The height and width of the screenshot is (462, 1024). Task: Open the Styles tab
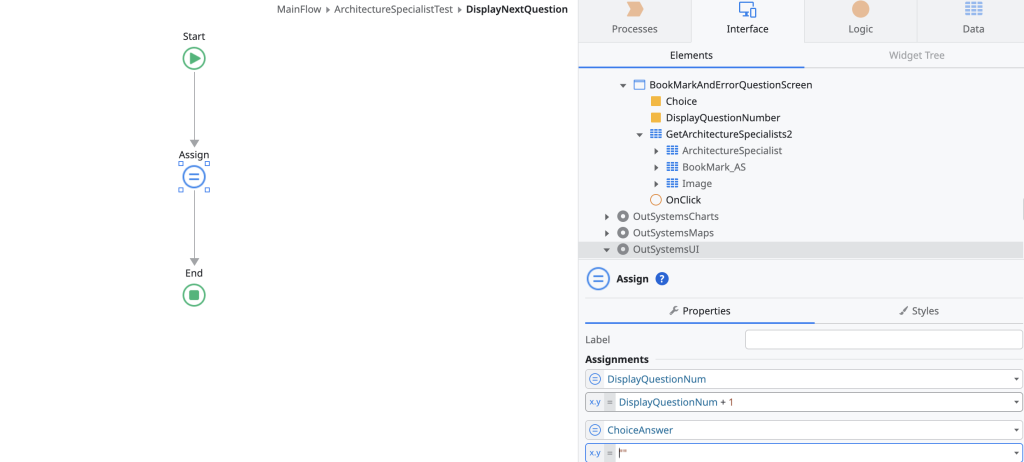[919, 311]
